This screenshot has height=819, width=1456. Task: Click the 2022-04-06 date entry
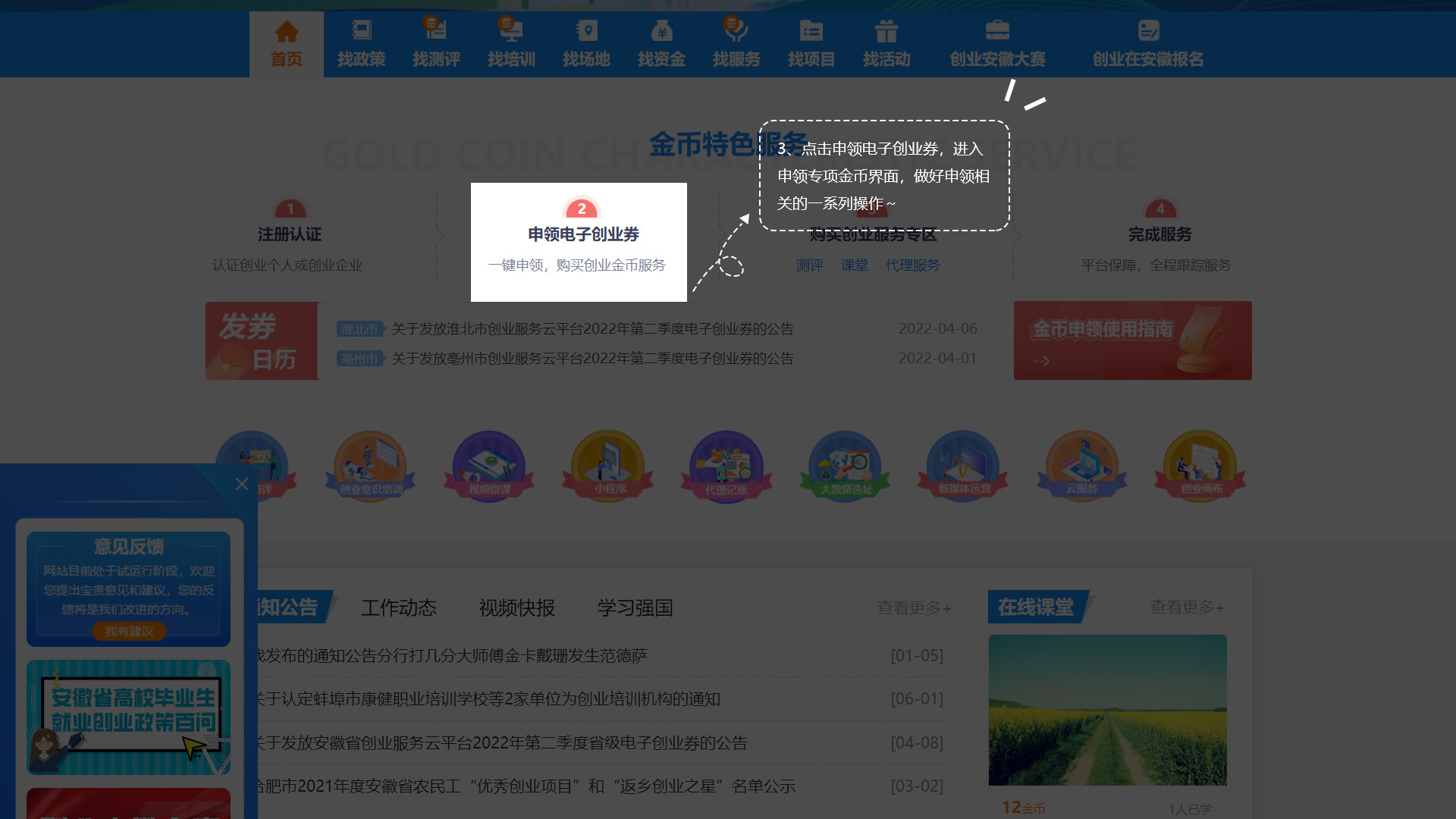pos(938,328)
